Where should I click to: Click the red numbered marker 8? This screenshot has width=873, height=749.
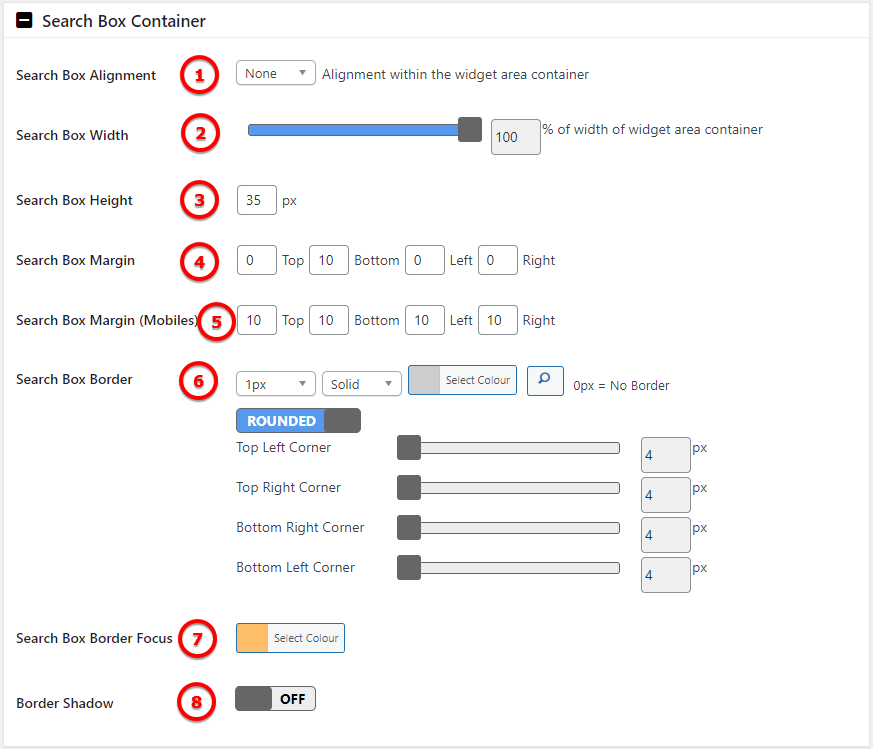tap(197, 702)
